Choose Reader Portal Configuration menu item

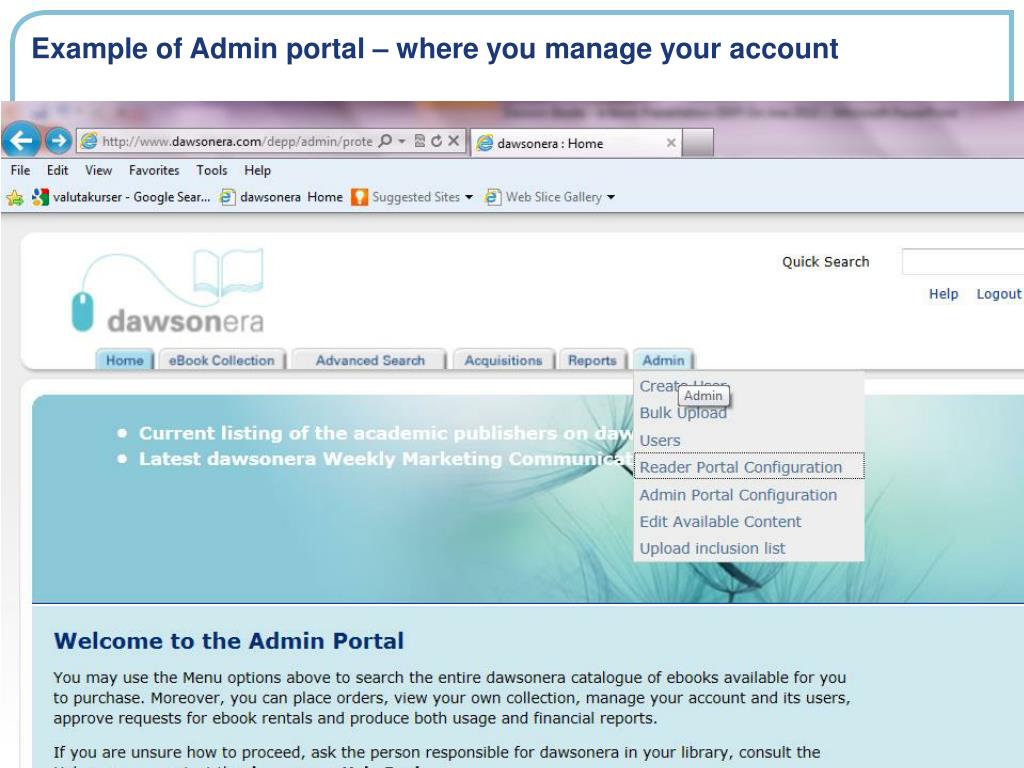(x=749, y=466)
